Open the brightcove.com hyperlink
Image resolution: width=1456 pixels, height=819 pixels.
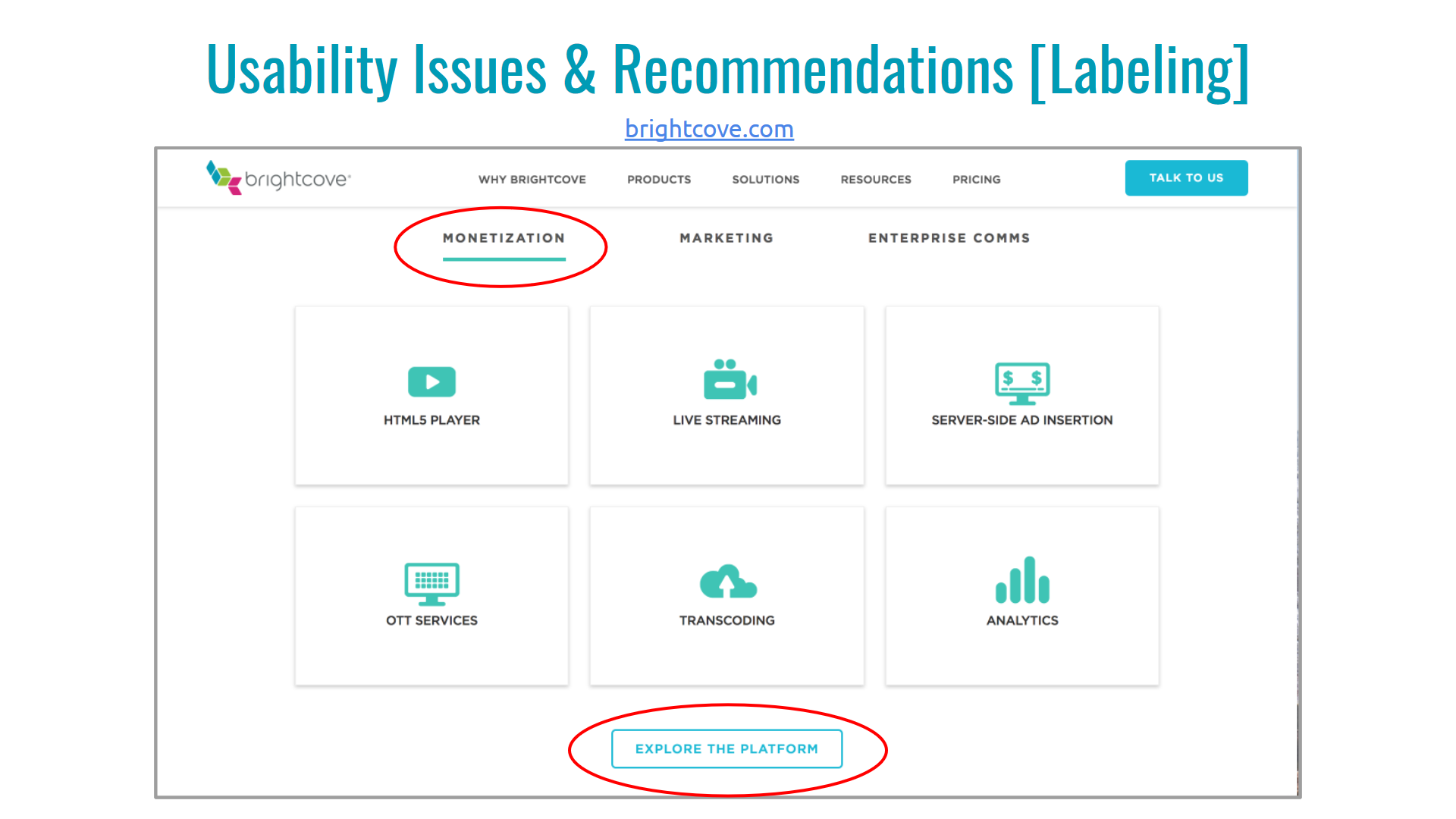click(x=709, y=129)
